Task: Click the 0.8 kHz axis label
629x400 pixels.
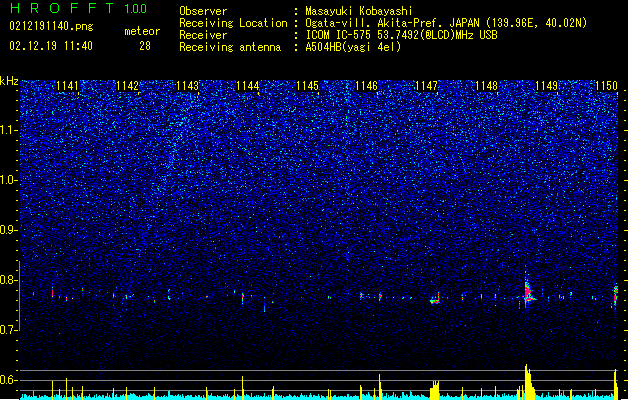Action: 9,280
